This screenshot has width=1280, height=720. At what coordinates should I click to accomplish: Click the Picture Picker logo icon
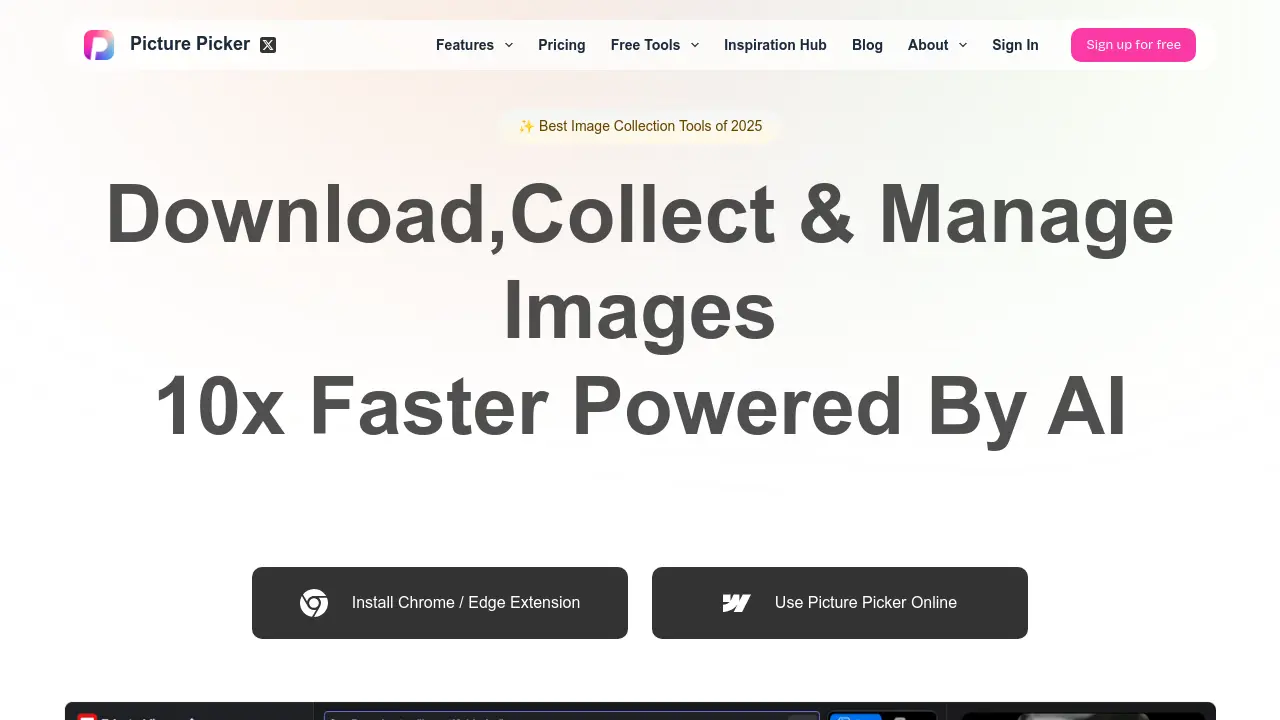[x=99, y=45]
